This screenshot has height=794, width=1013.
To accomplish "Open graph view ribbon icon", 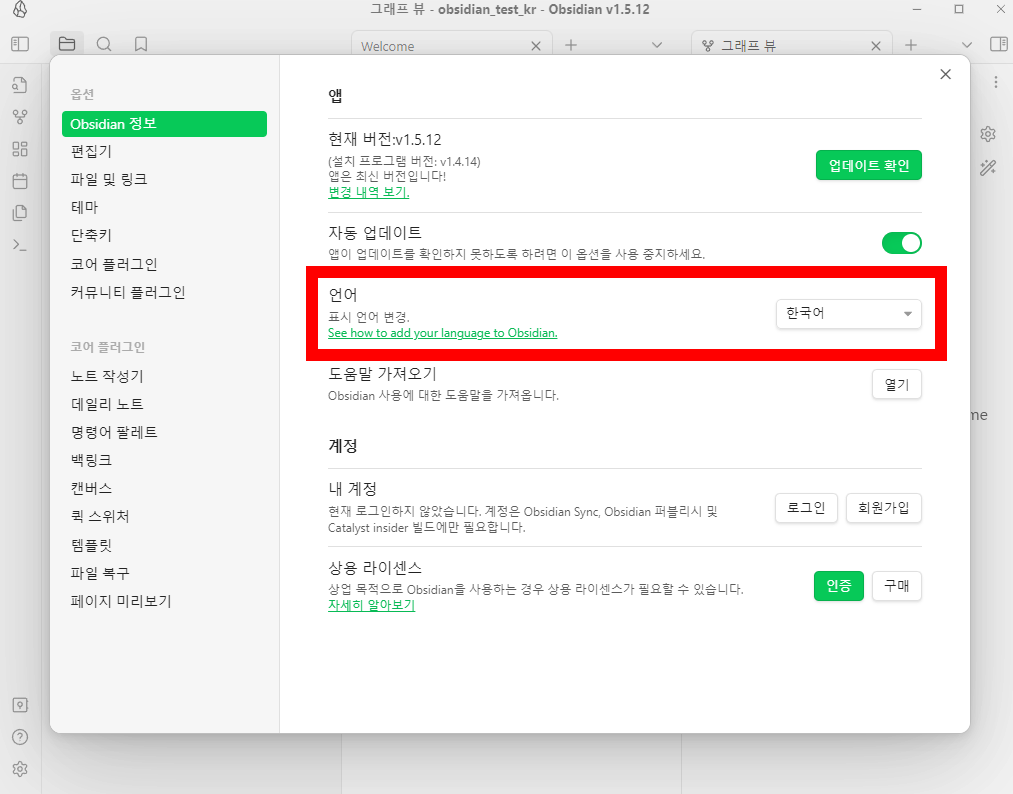I will tap(20, 117).
